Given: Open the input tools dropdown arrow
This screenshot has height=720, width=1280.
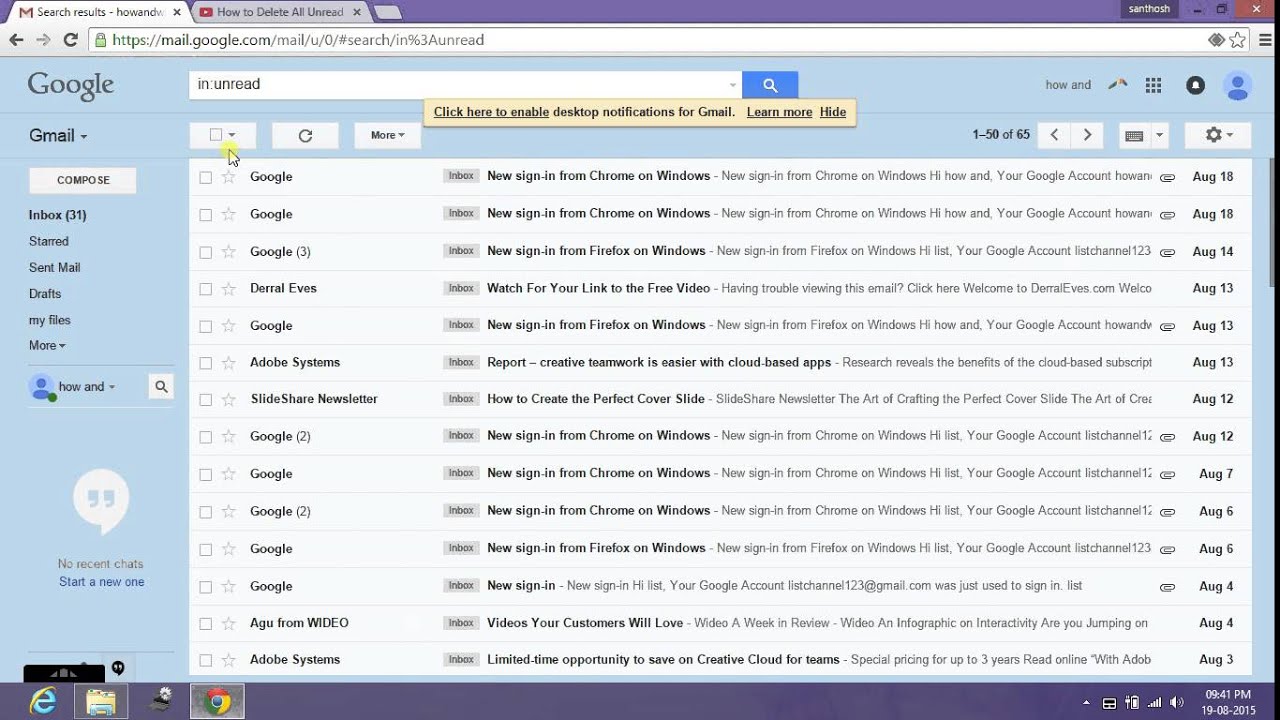Looking at the screenshot, I should pos(1159,135).
